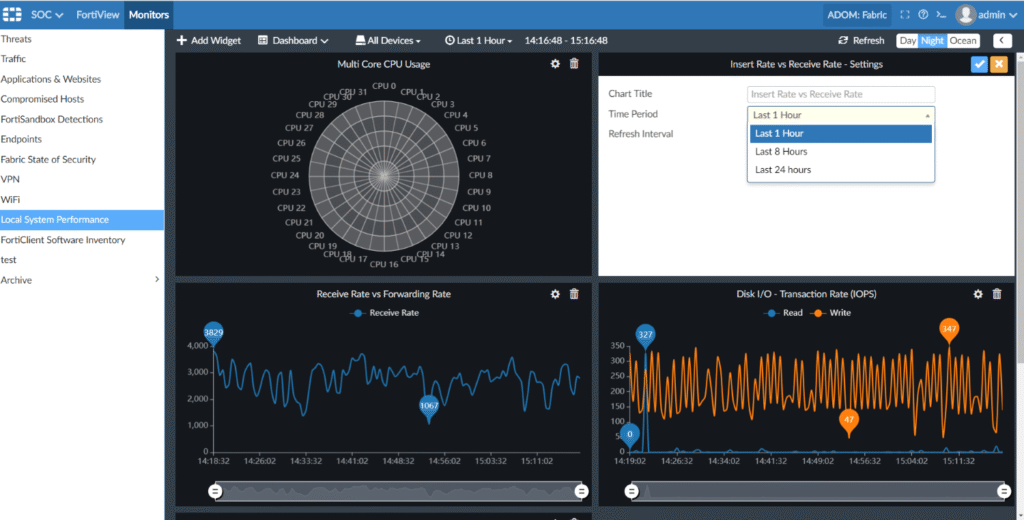Open Compromised Hosts in the sidebar

point(42,99)
